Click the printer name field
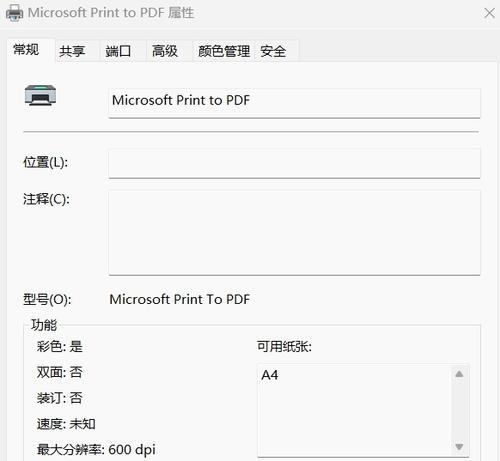This screenshot has height=461, width=500. coord(294,103)
